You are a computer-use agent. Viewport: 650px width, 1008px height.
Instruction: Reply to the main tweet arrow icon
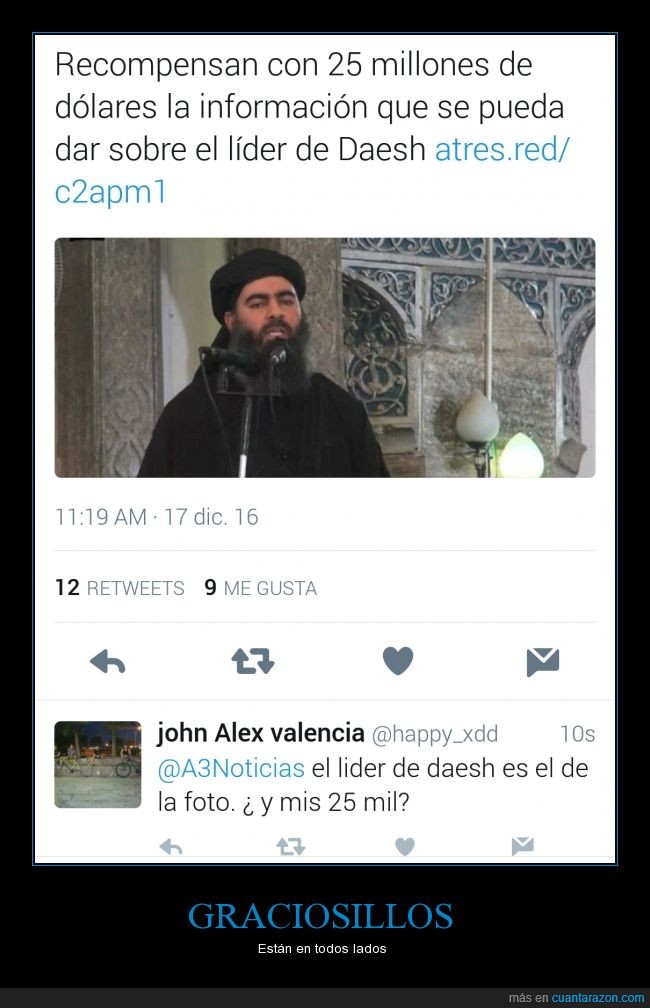(107, 661)
